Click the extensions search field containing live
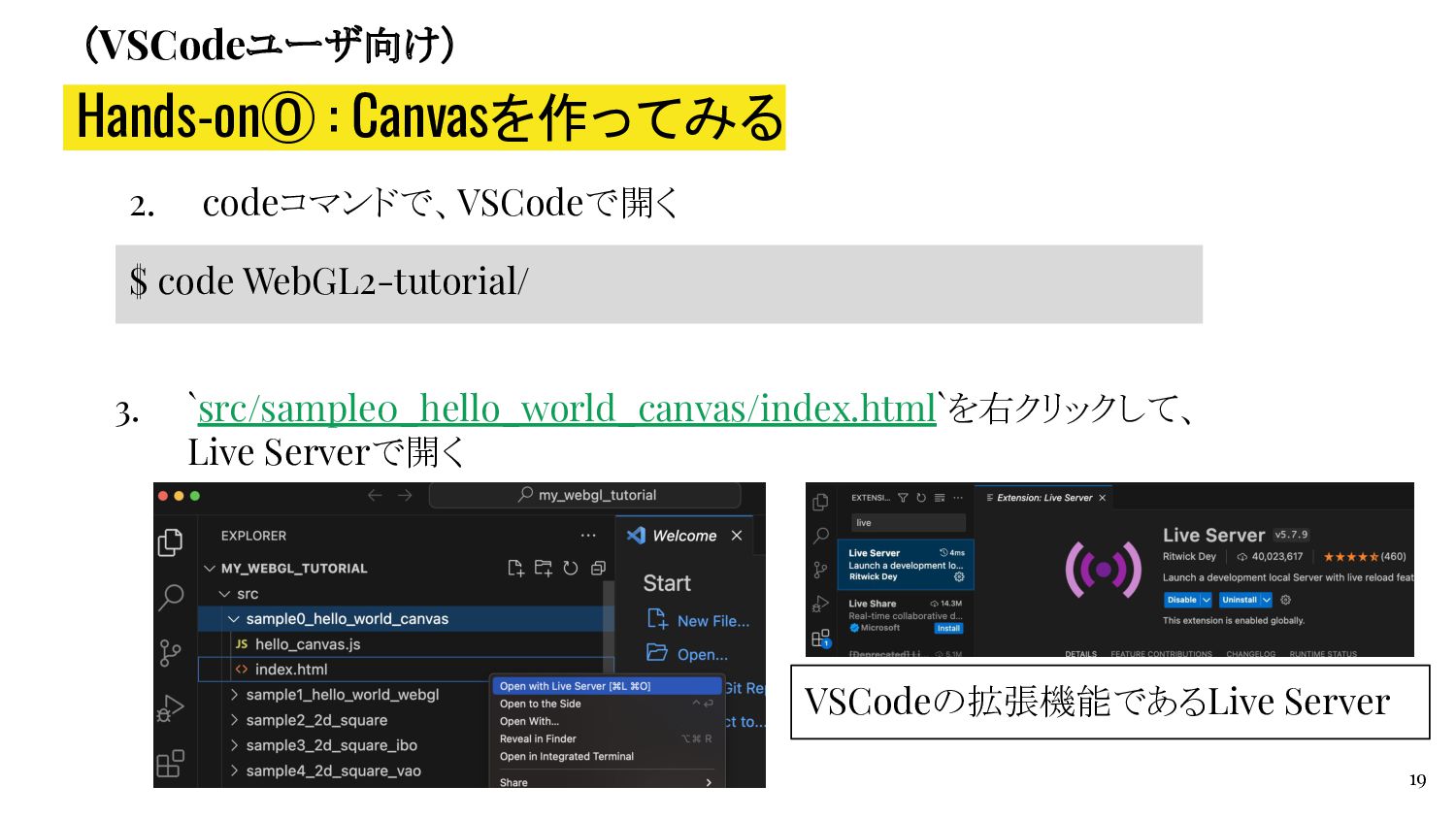 [910, 523]
